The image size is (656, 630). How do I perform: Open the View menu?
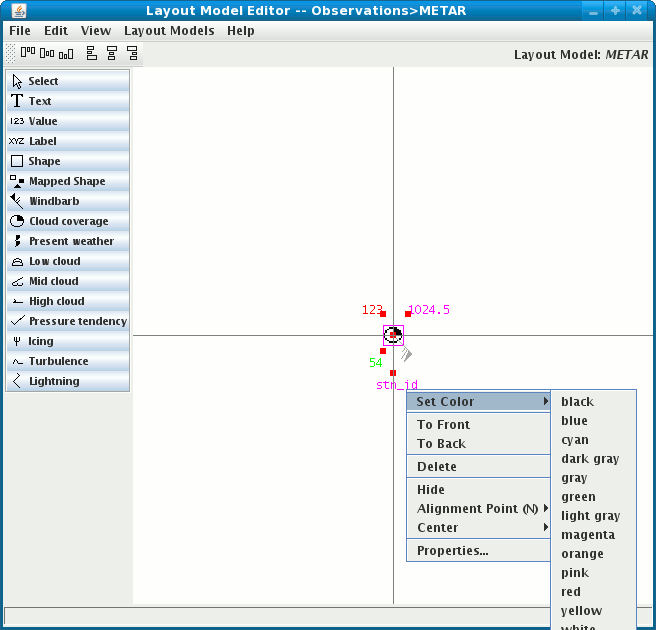coord(96,31)
